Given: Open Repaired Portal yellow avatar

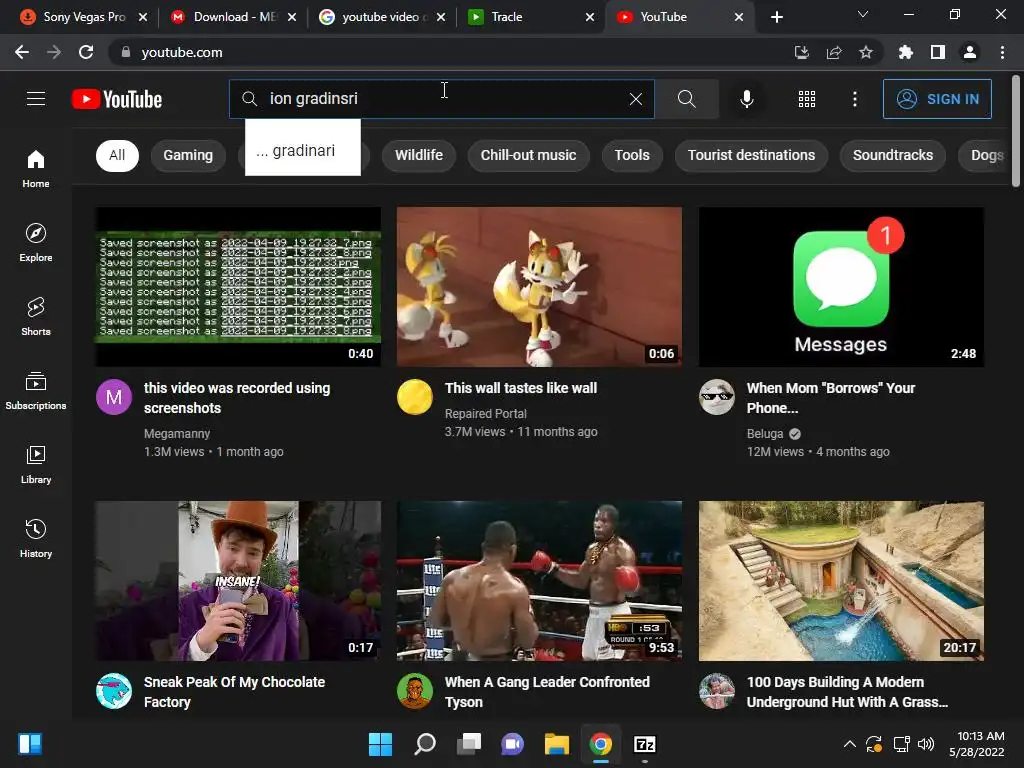Looking at the screenshot, I should pyautogui.click(x=415, y=397).
